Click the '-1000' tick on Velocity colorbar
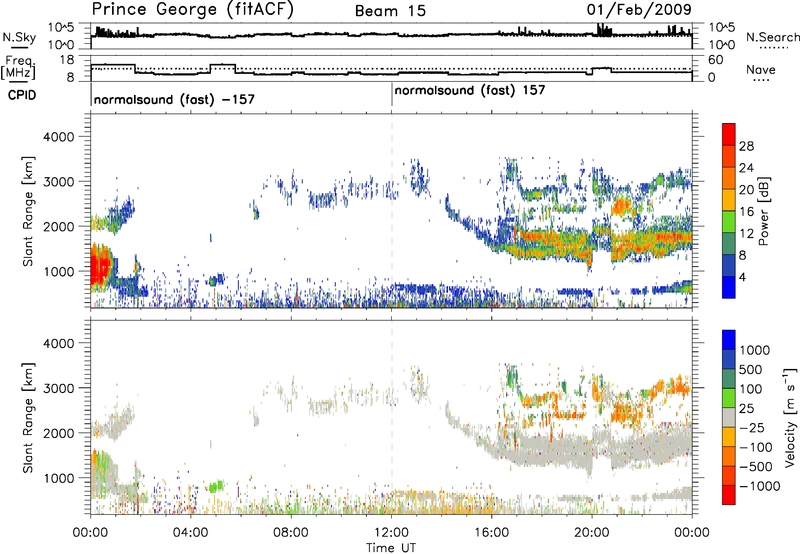The image size is (800, 554). 760,486
